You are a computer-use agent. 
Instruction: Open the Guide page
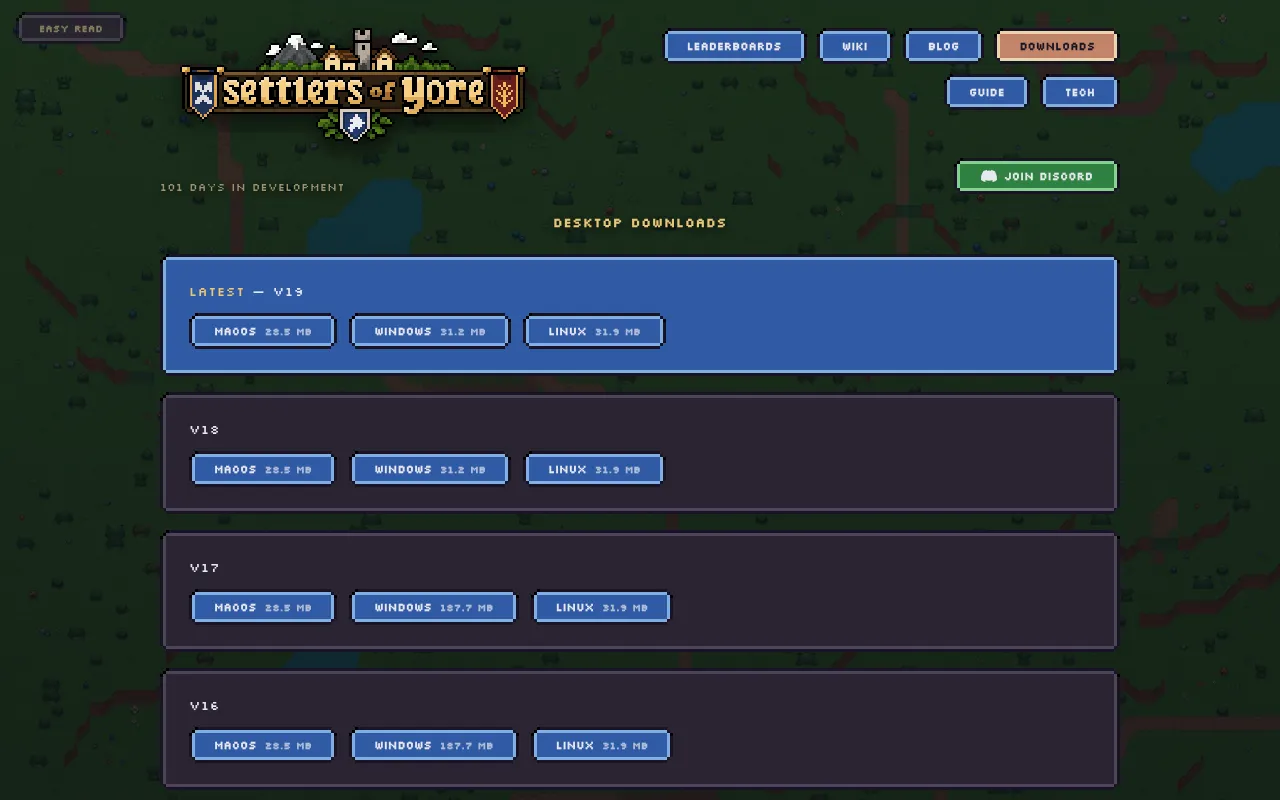(987, 92)
